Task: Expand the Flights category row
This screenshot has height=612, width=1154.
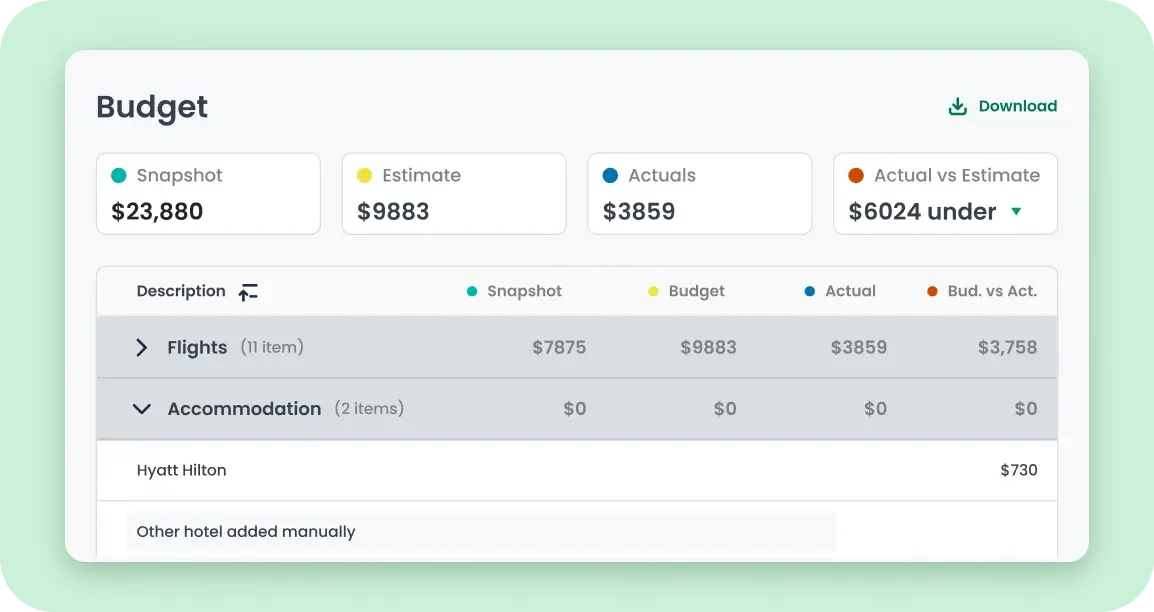Action: (x=142, y=348)
